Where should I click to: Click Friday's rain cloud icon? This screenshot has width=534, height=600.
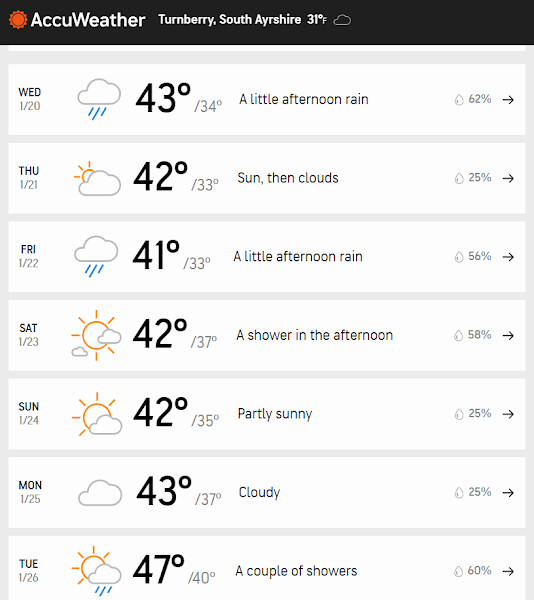click(96, 256)
